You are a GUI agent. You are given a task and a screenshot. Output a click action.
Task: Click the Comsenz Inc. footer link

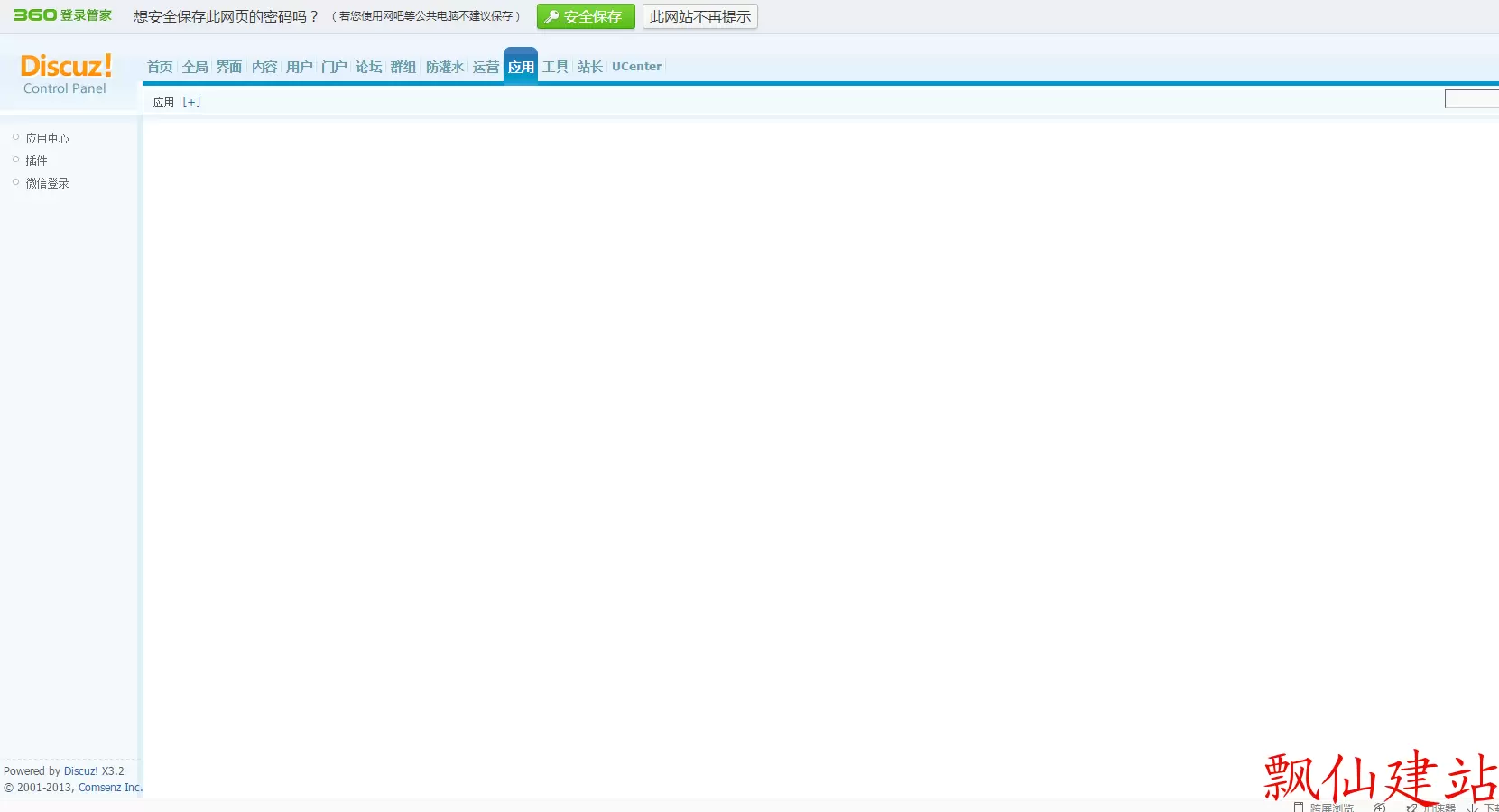[111, 788]
